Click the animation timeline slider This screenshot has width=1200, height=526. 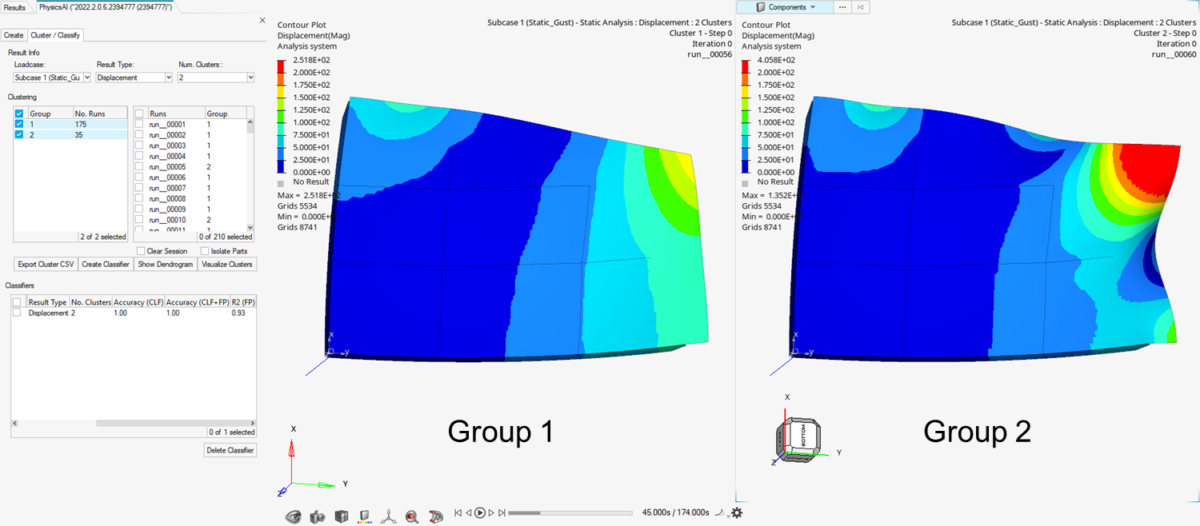click(570, 513)
